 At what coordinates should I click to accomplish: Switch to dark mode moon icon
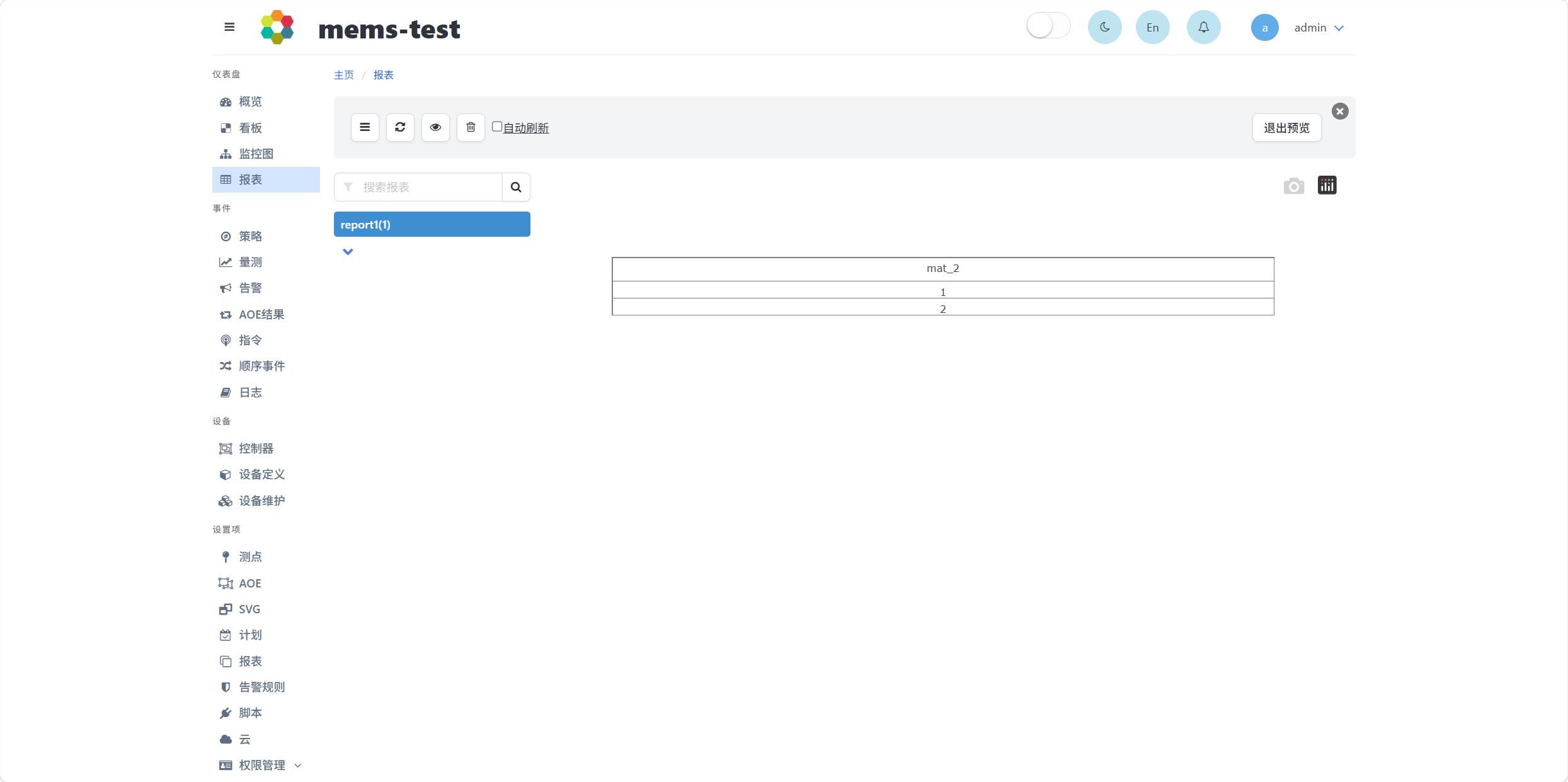pyautogui.click(x=1104, y=27)
